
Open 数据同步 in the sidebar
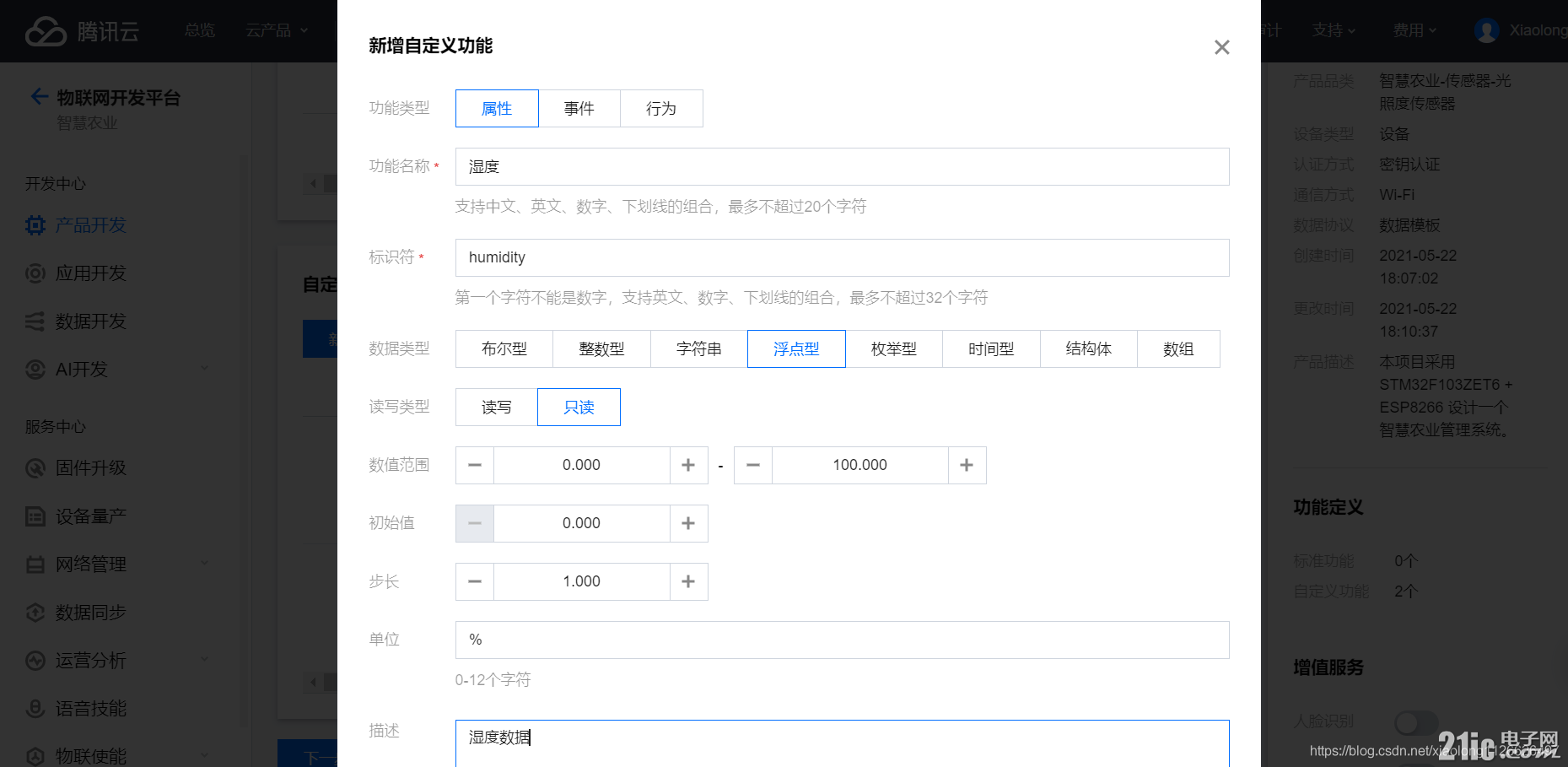91,613
